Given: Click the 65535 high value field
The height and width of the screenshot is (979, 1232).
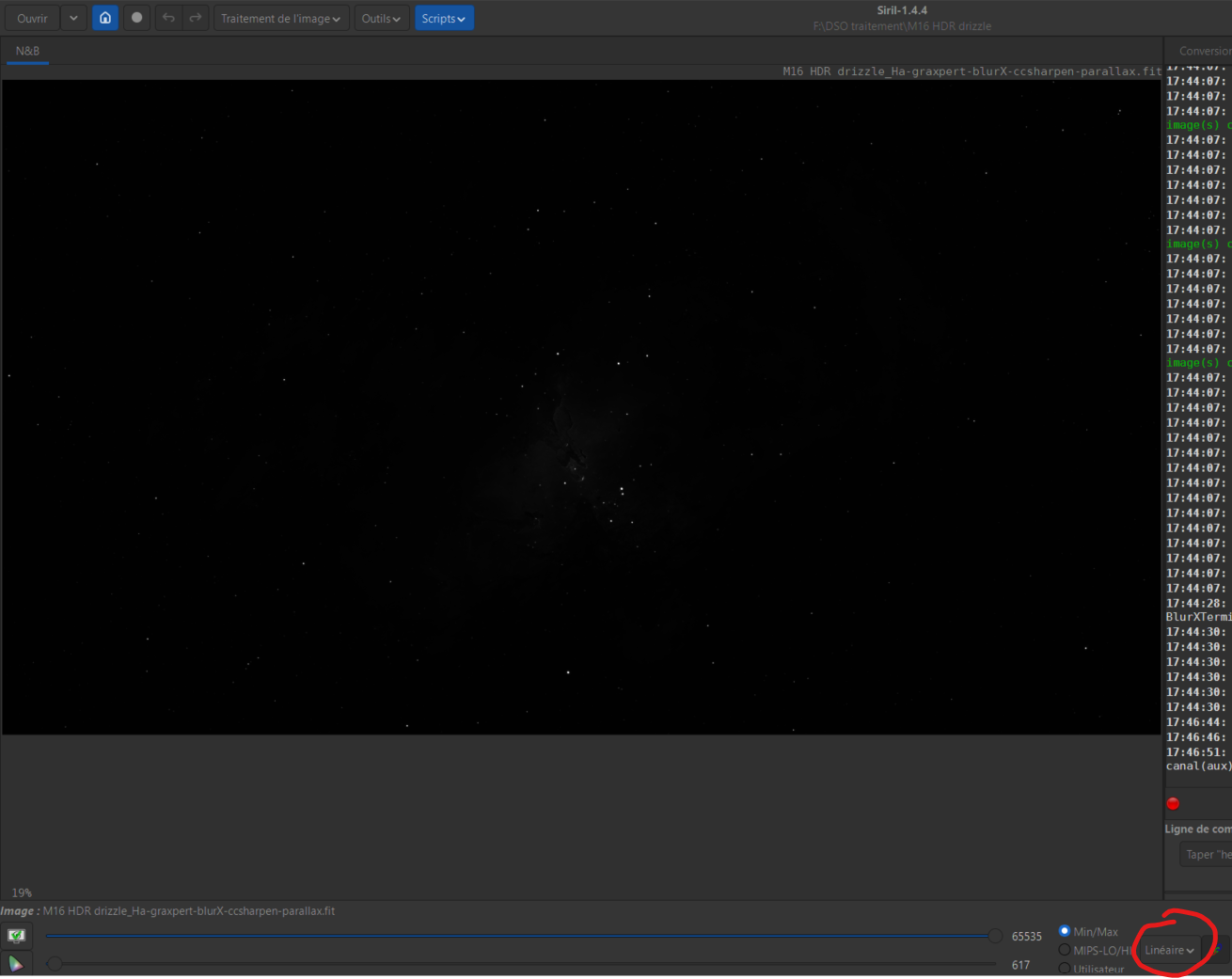Looking at the screenshot, I should click(x=1026, y=937).
